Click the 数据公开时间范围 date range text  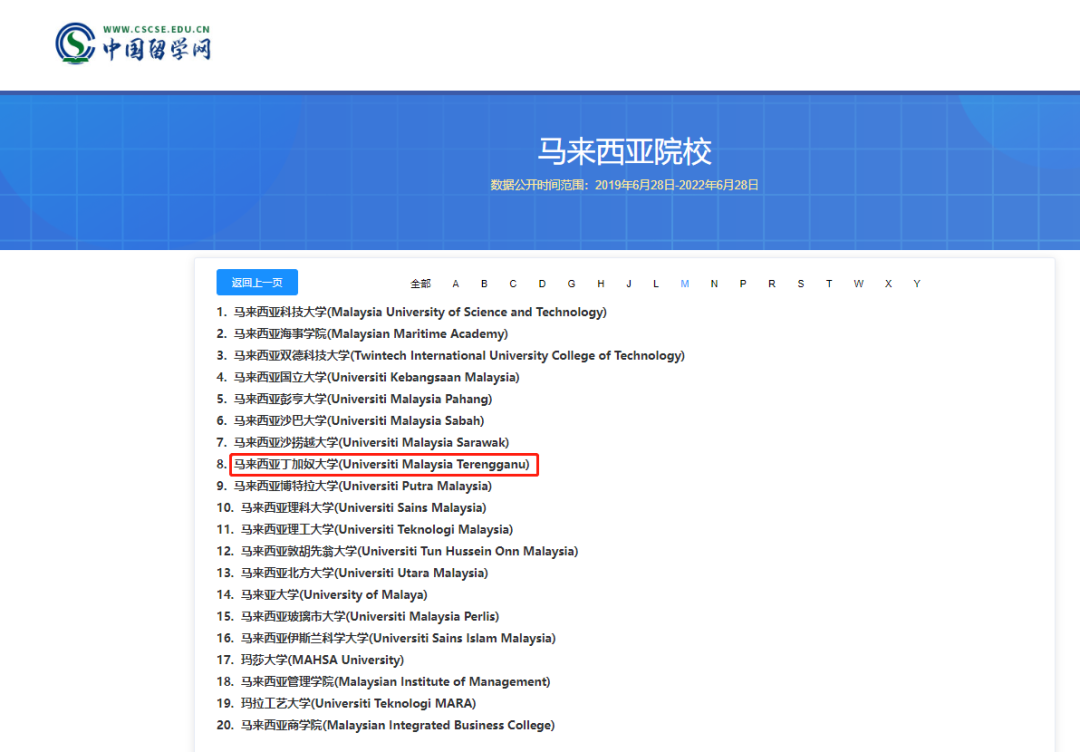624,185
